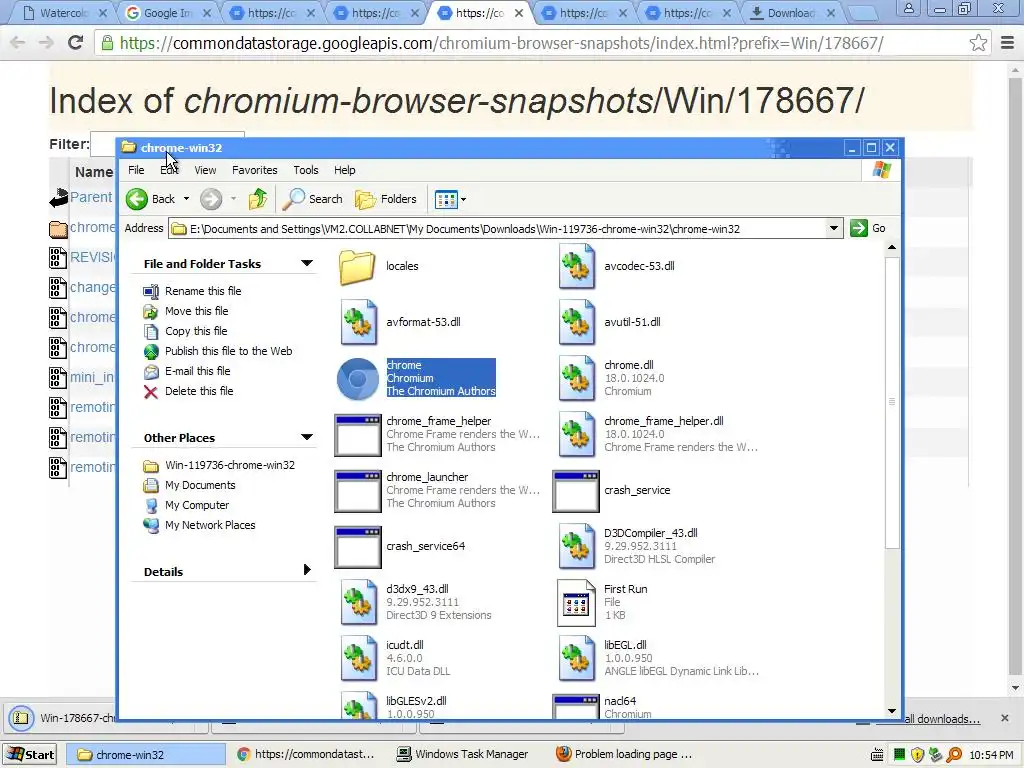The width and height of the screenshot is (1024, 768).
Task: Switch to Windows Task Manager taskbar item
Action: point(463,754)
